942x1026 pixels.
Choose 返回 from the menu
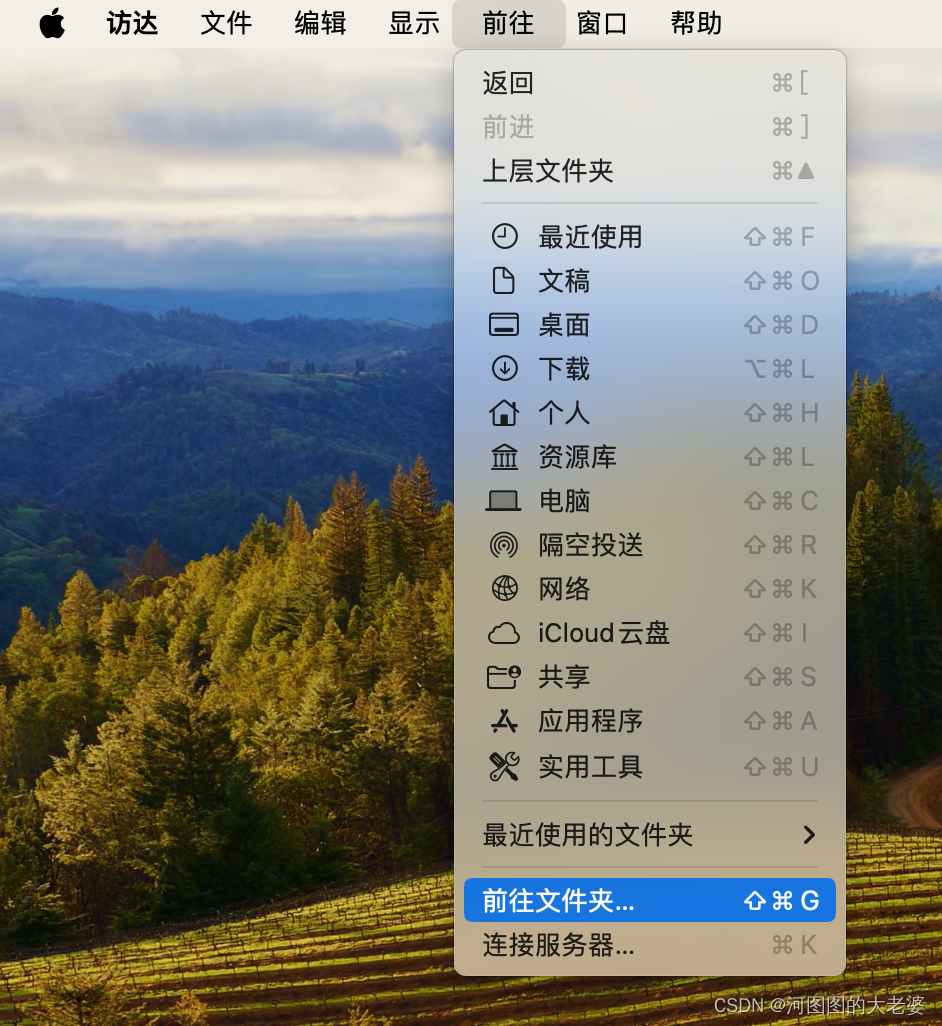(x=650, y=83)
